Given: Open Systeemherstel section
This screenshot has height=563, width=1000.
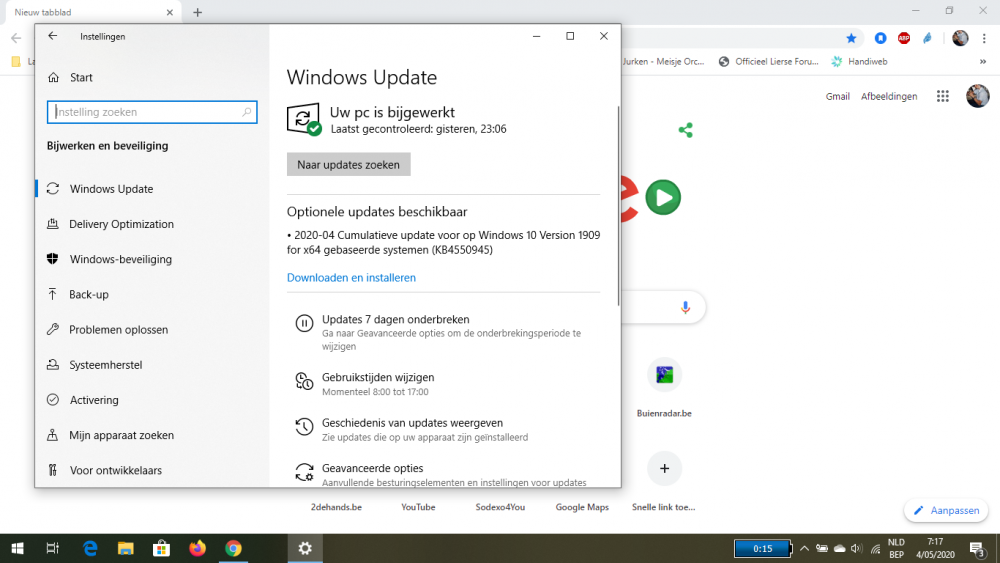Looking at the screenshot, I should [152, 365].
